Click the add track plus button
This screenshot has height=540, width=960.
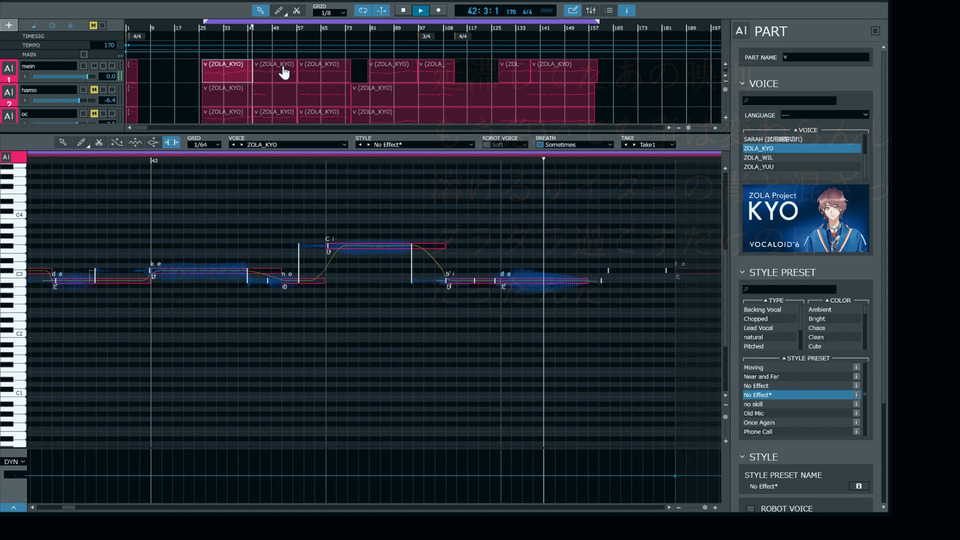9,25
